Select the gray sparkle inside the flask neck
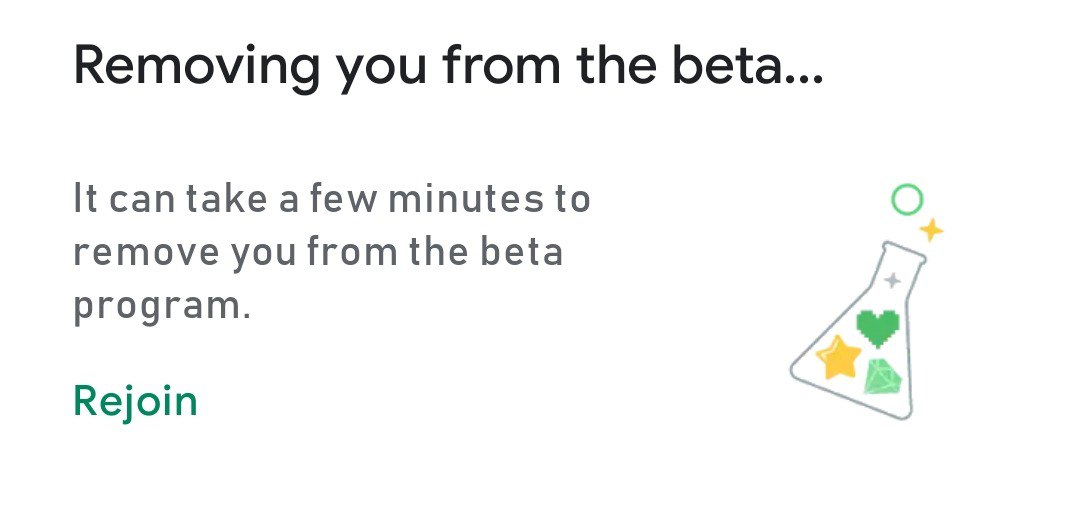This screenshot has height=507, width=1080. (x=893, y=280)
